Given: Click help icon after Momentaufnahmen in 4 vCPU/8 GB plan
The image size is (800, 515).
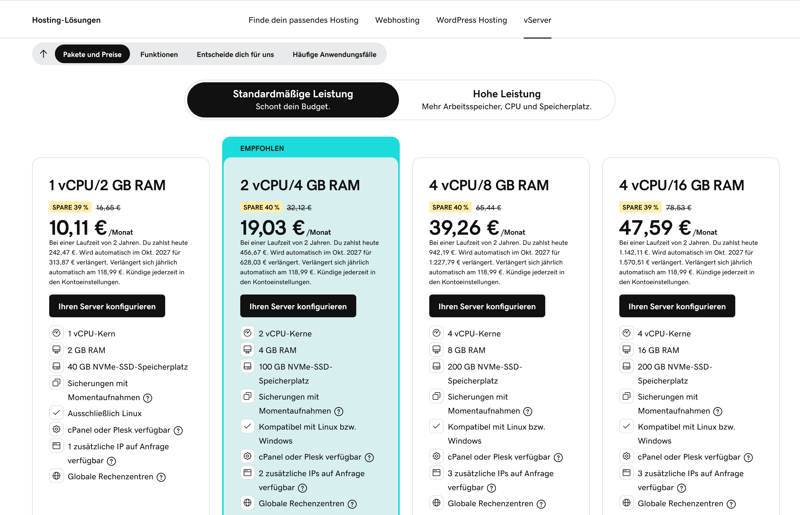Looking at the screenshot, I should [527, 411].
